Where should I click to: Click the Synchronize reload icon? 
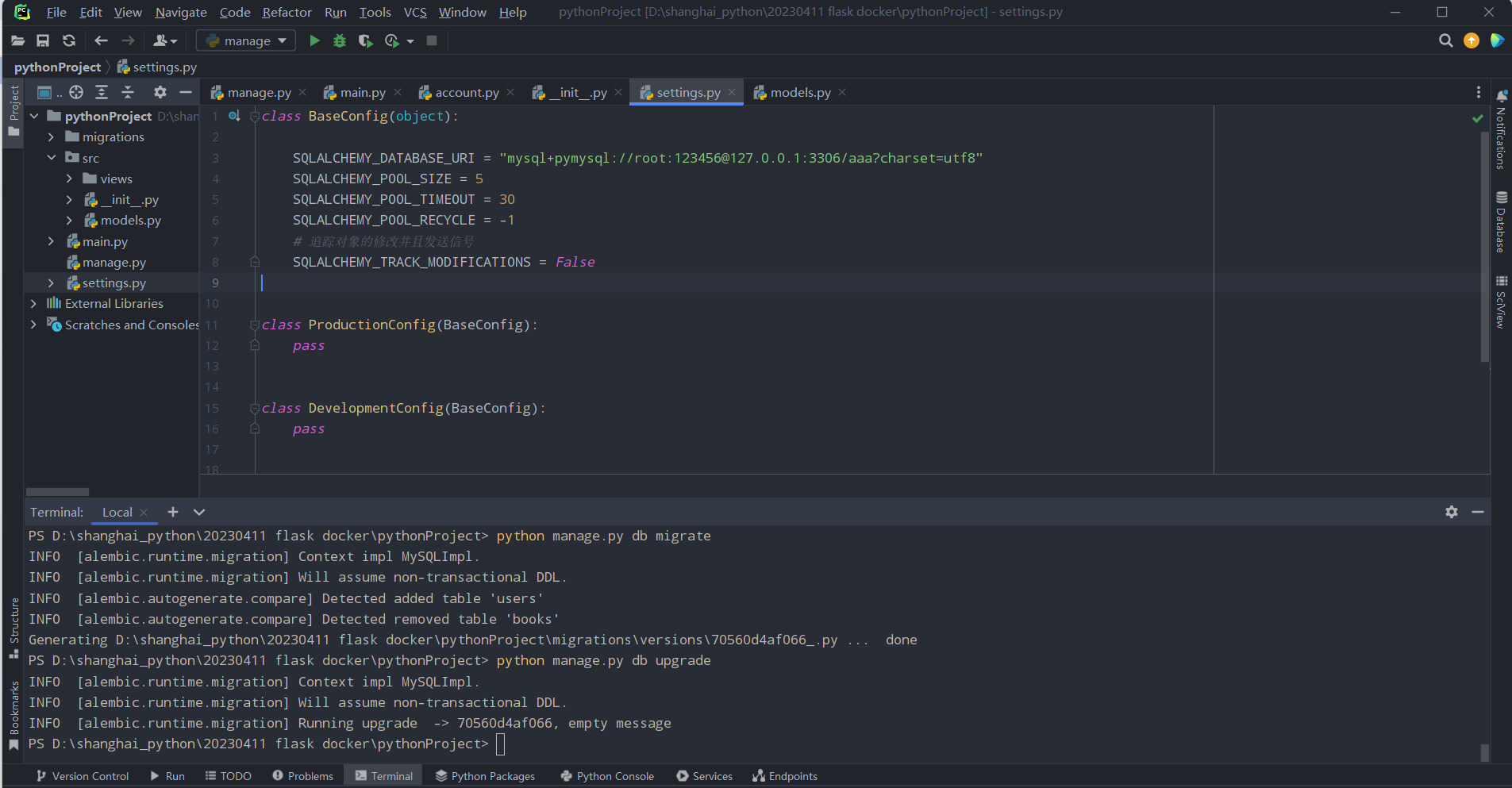(69, 40)
